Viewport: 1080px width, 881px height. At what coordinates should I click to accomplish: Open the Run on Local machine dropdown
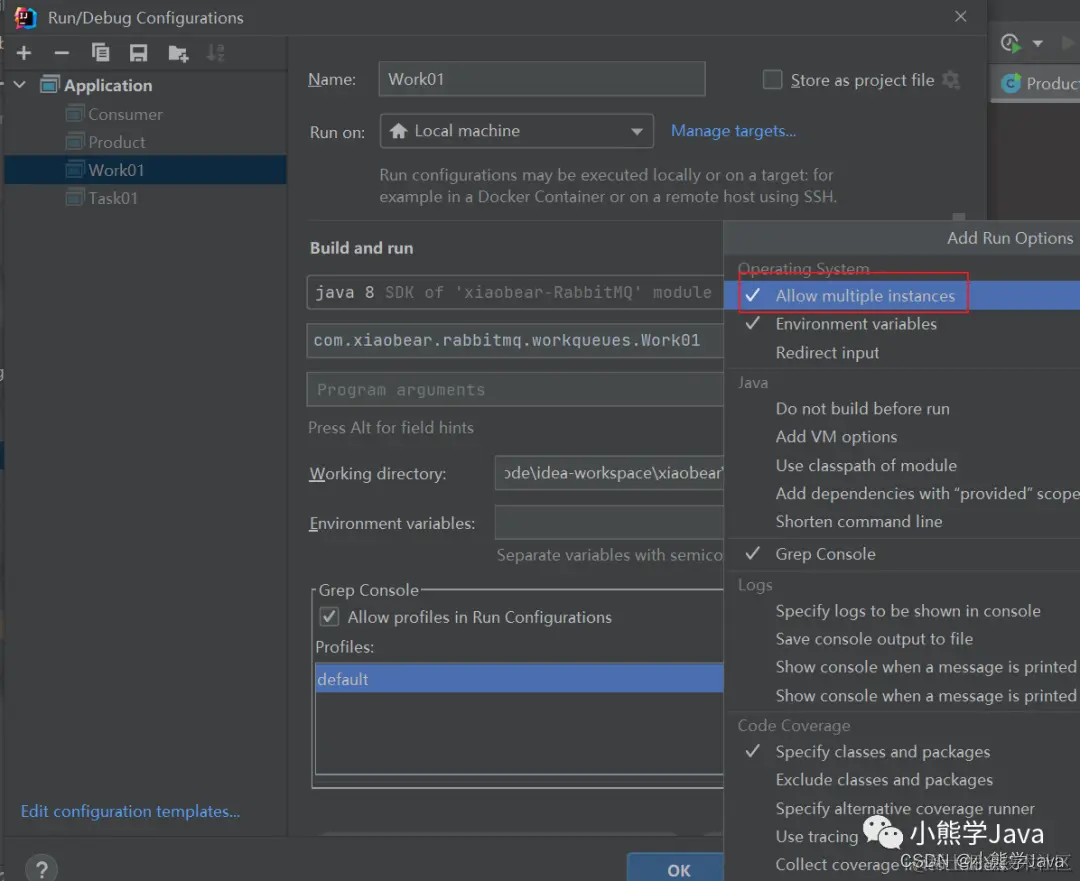tap(517, 131)
